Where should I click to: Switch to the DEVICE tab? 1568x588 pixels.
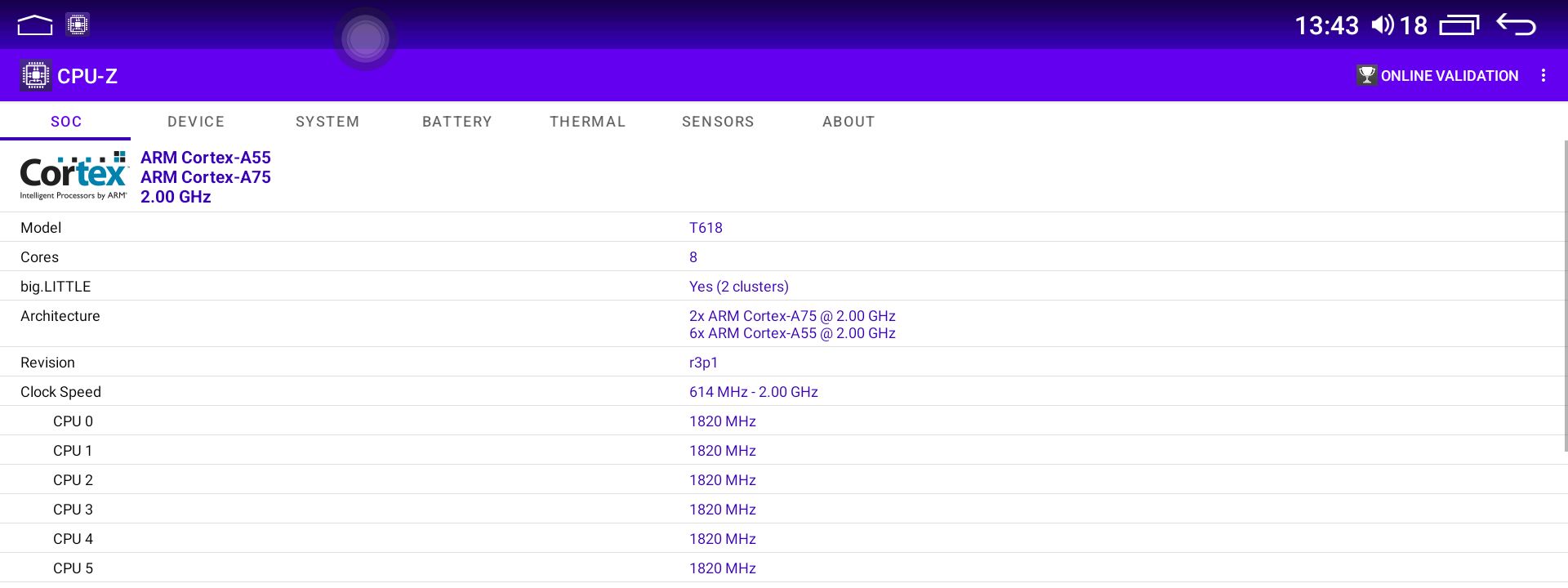pos(196,122)
